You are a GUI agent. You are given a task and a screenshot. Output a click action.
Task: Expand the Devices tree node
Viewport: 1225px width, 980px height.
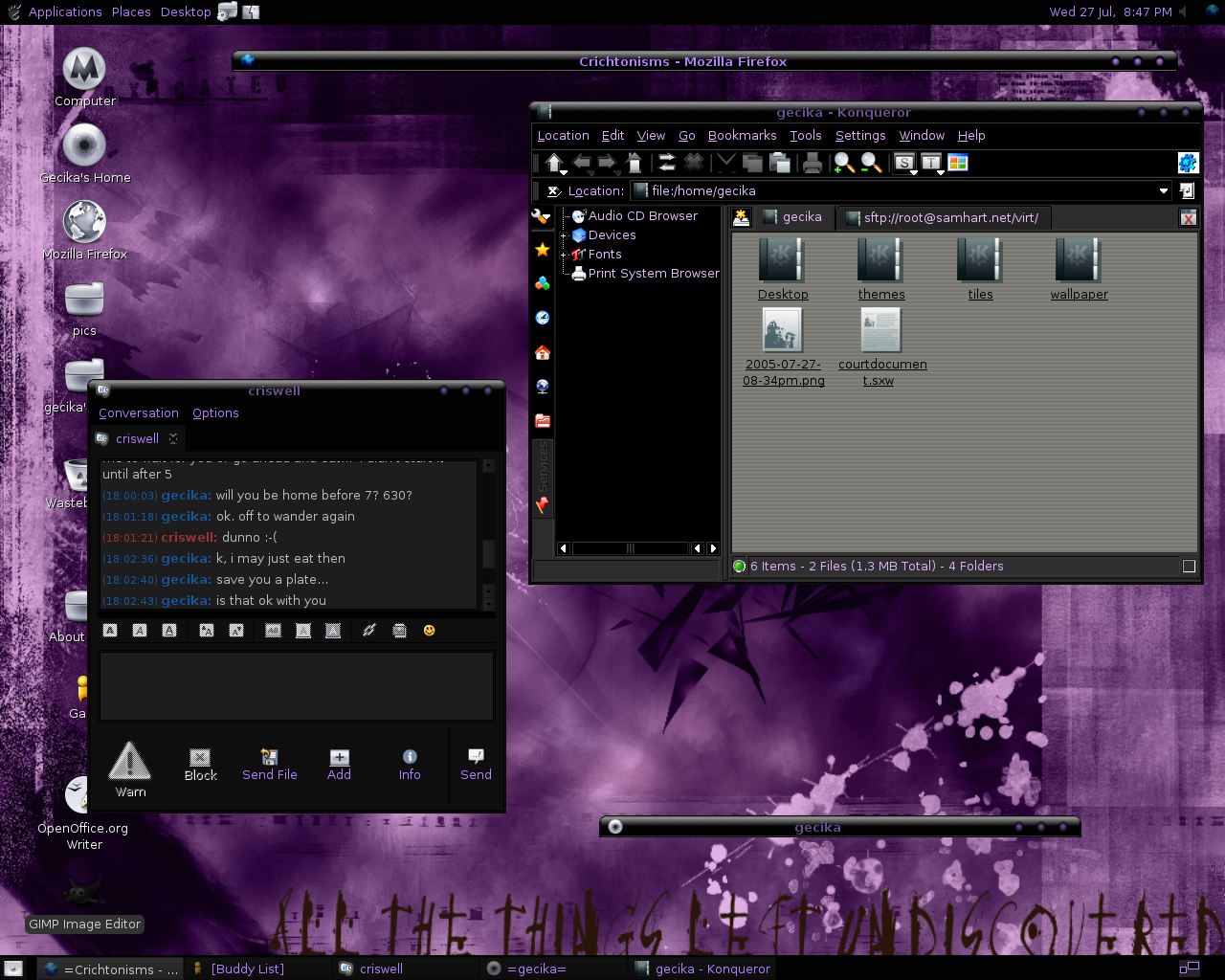pyautogui.click(x=564, y=235)
